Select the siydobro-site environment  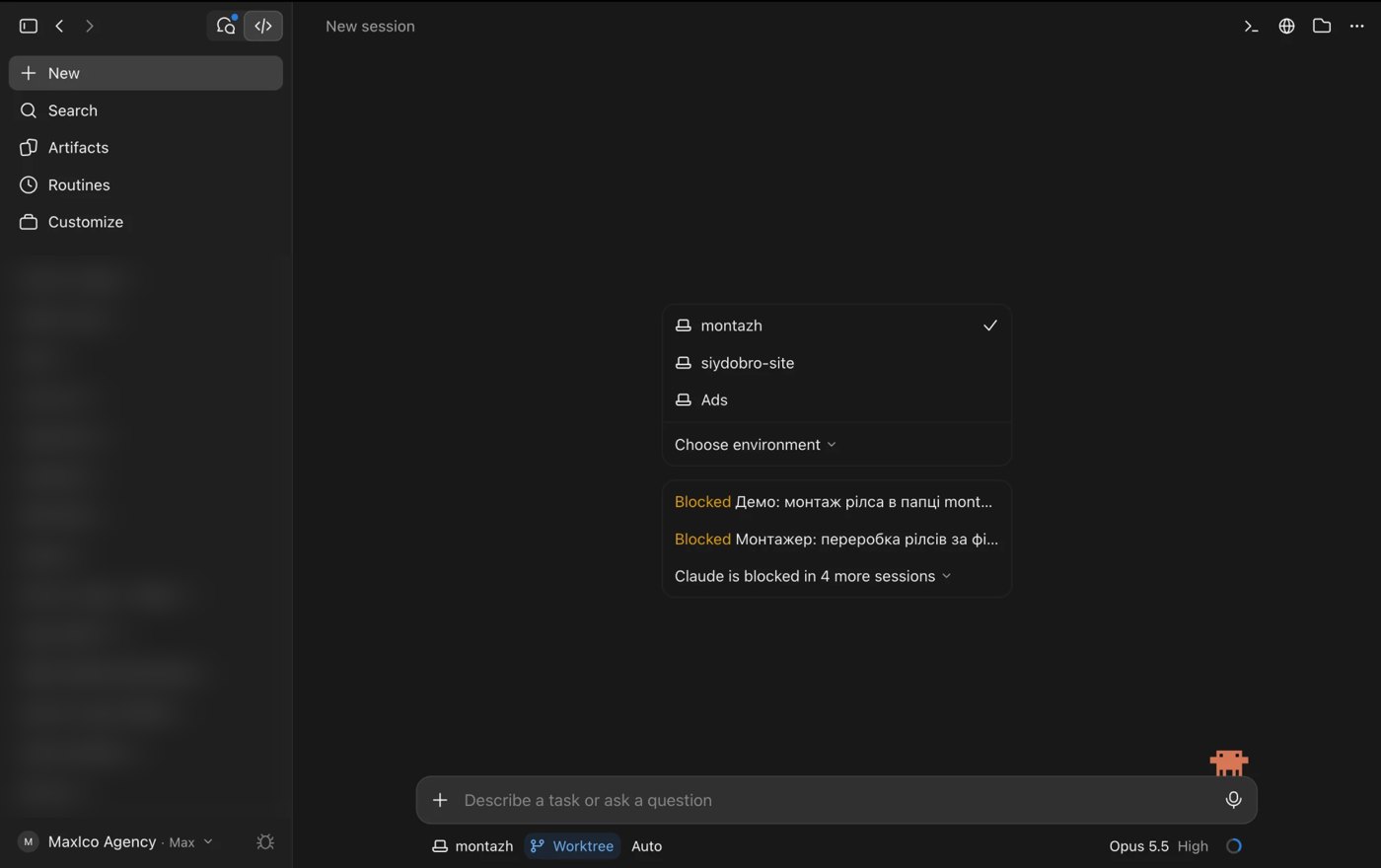pos(836,363)
